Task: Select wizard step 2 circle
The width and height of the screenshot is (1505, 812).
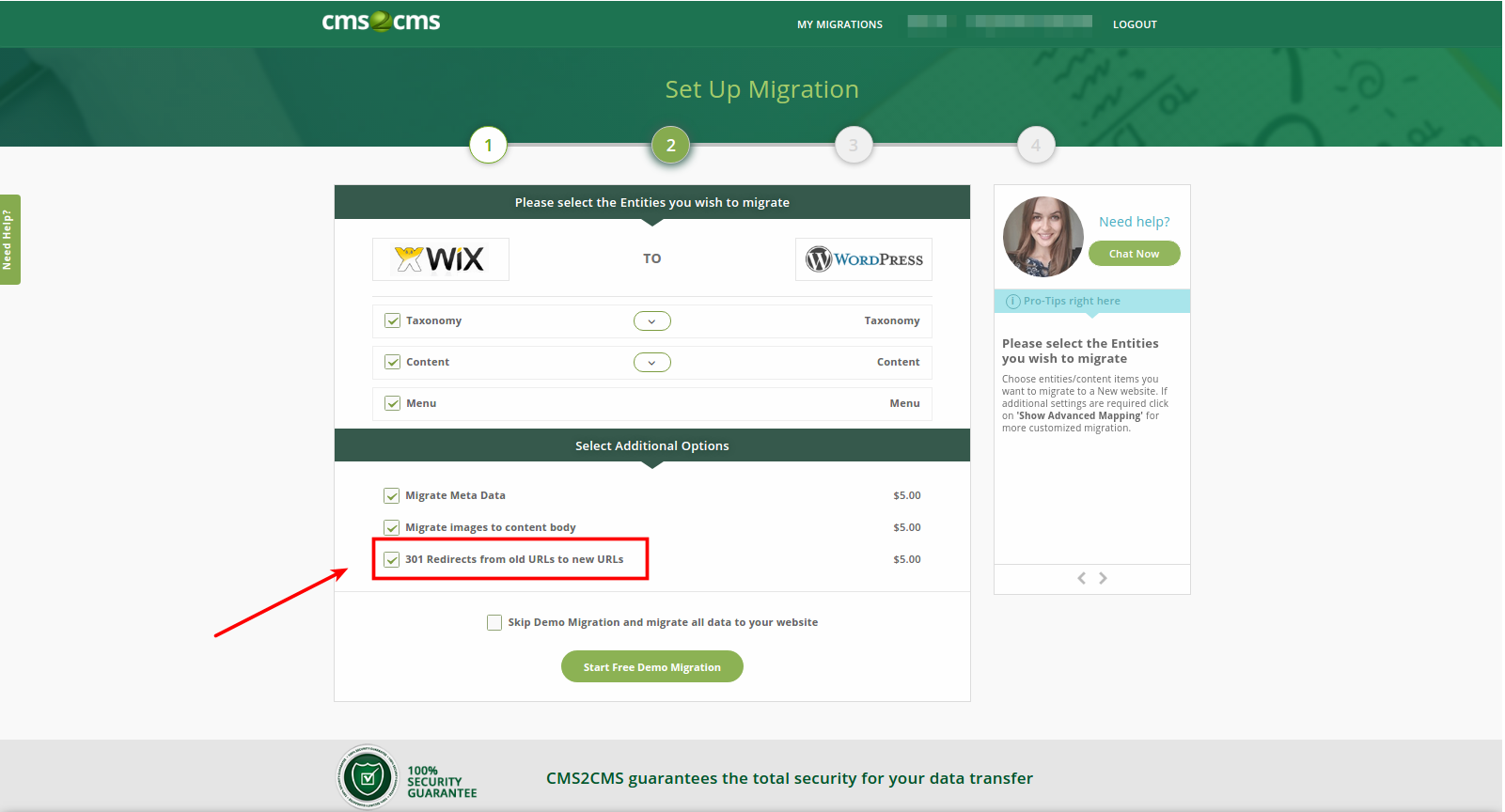Action: (671, 145)
